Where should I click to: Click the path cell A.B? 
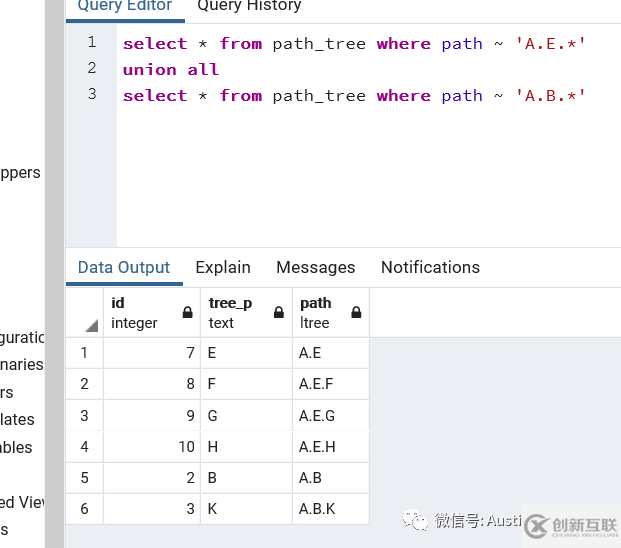(331, 478)
